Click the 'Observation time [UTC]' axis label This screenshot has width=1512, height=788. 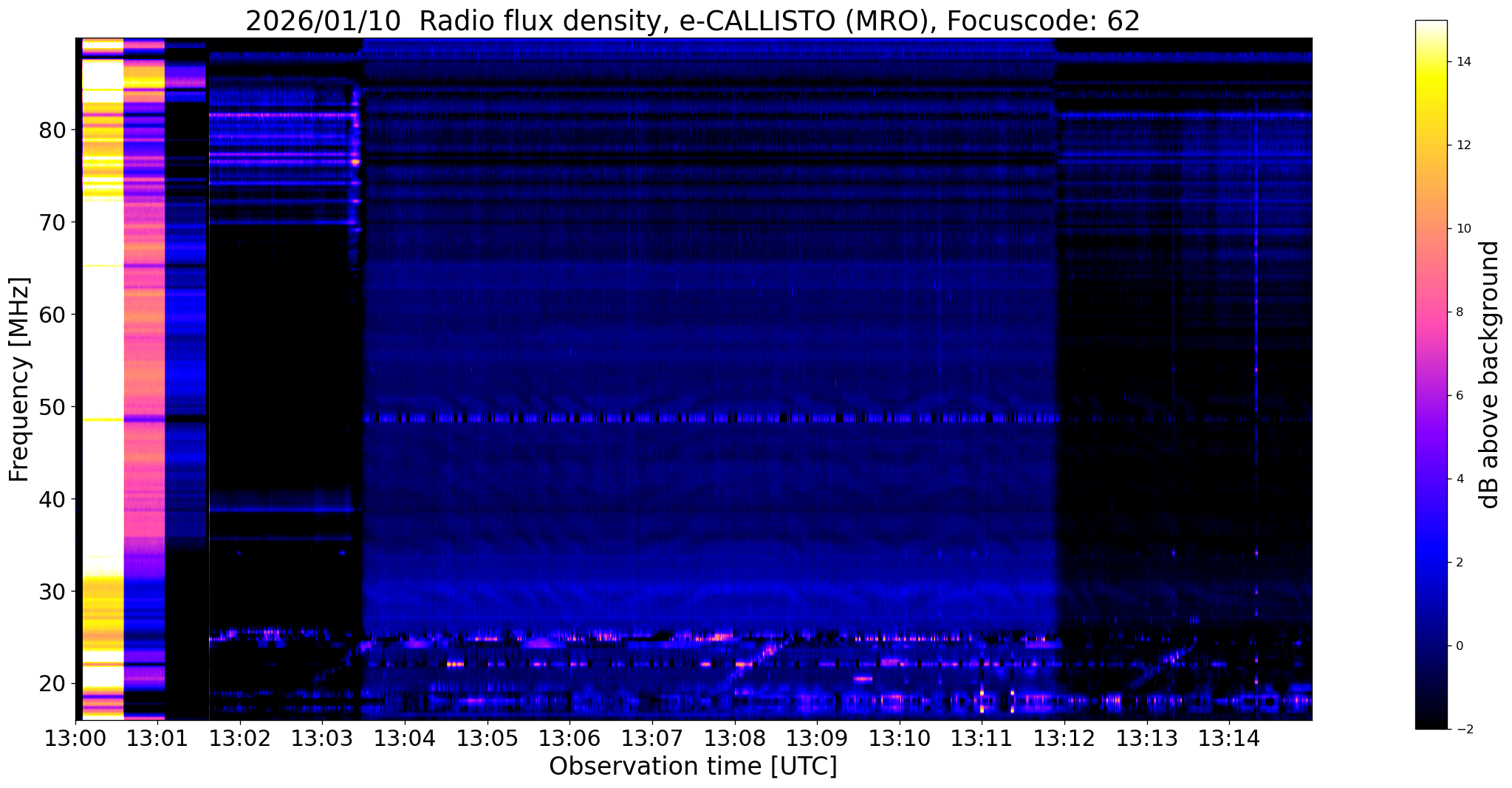click(x=693, y=767)
